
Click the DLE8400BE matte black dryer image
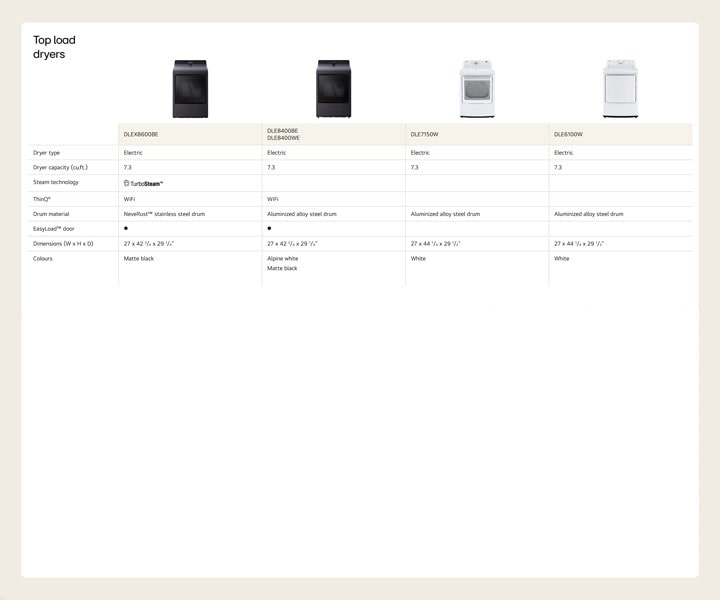coord(334,89)
